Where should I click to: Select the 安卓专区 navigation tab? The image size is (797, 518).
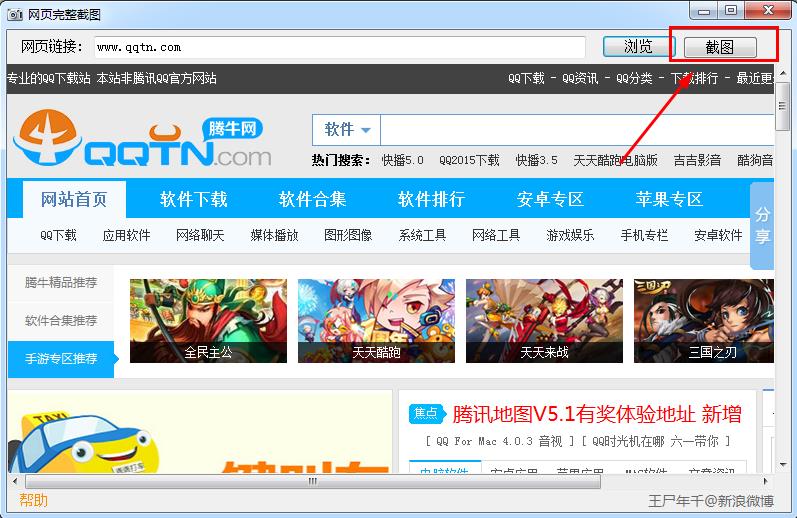click(550, 199)
